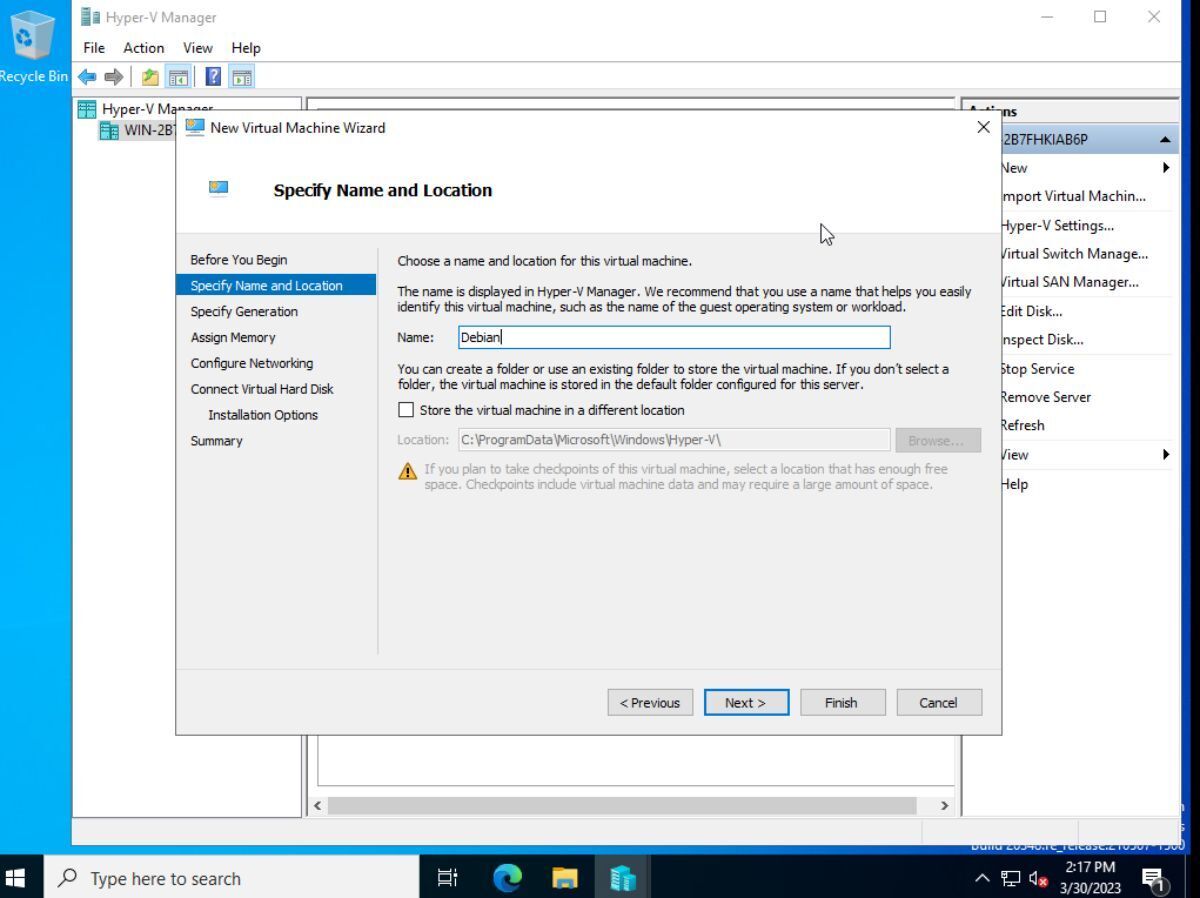This screenshot has width=1200, height=898.
Task: Enable Store the virtual machine in different location
Action: click(406, 410)
